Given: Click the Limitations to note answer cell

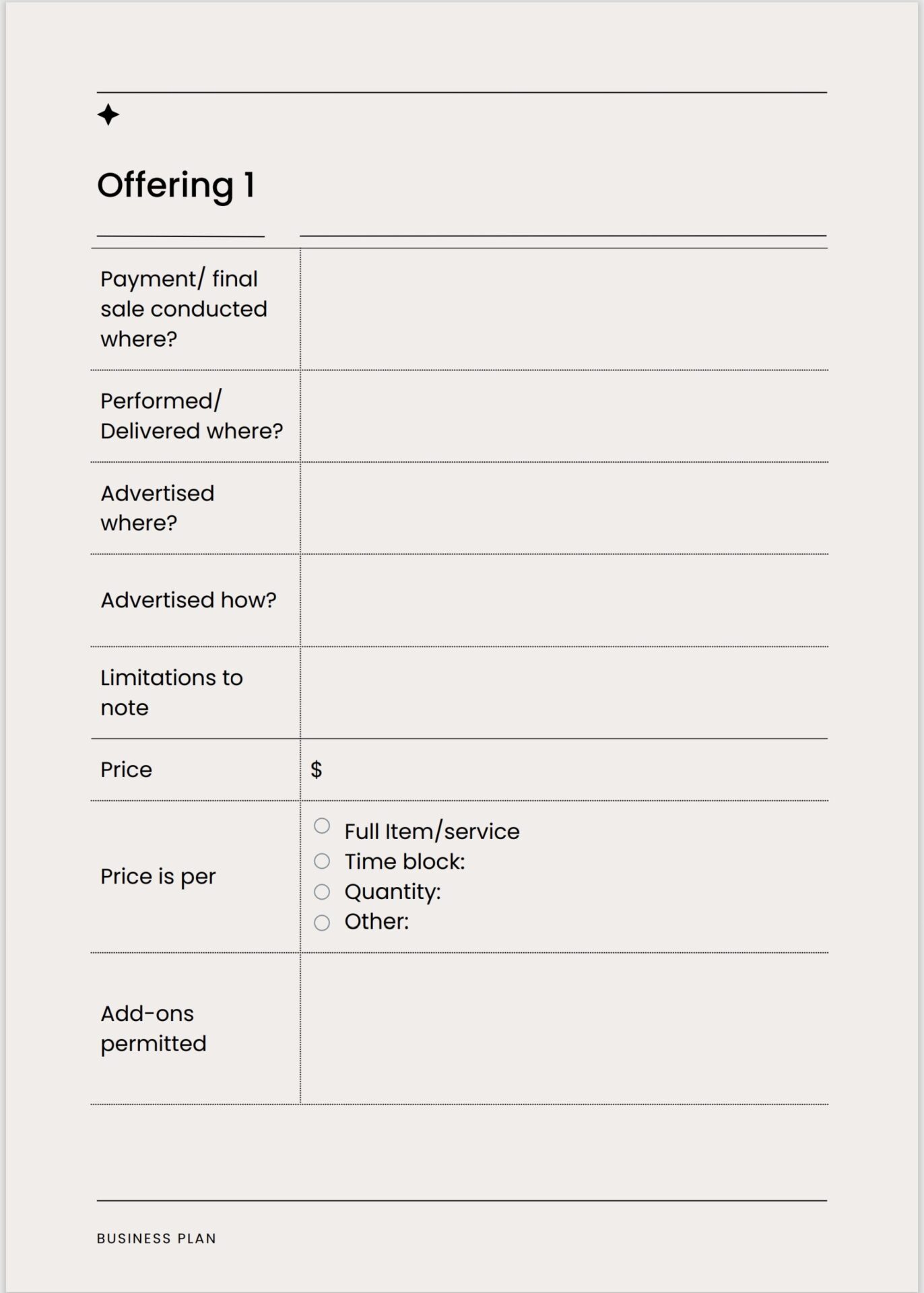Looking at the screenshot, I should pos(564,693).
